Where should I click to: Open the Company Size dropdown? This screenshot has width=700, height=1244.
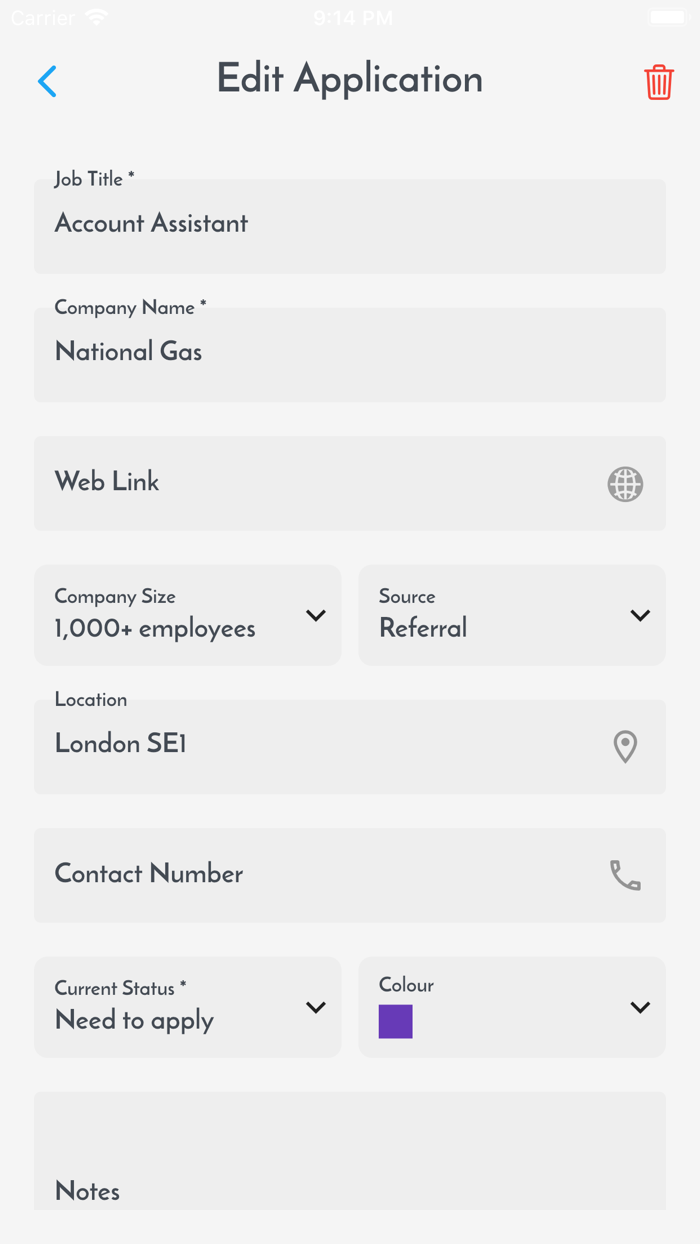(x=316, y=615)
